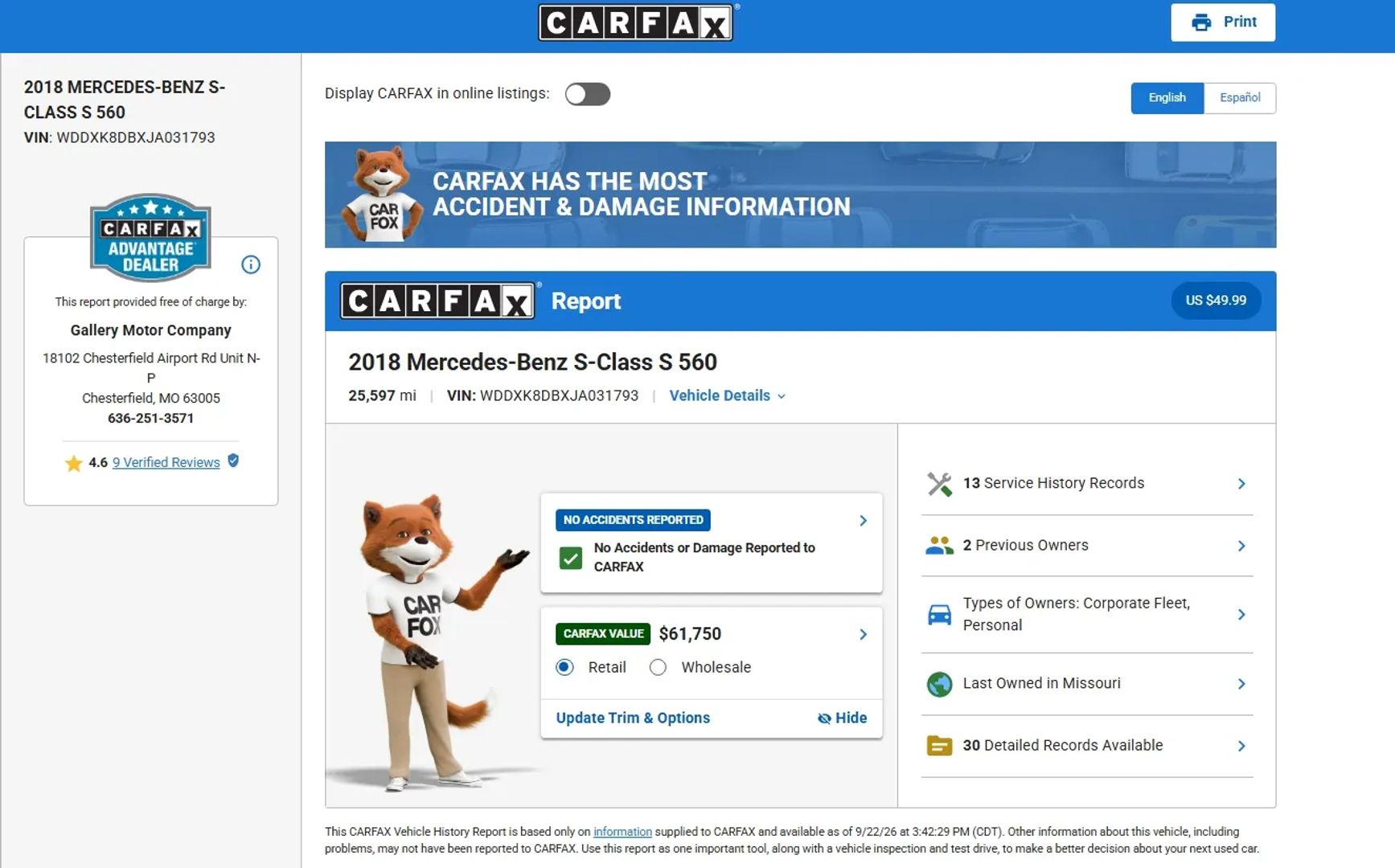The width and height of the screenshot is (1395, 868).
Task: Toggle Display CARFAX in online listings switch
Action: coord(588,94)
